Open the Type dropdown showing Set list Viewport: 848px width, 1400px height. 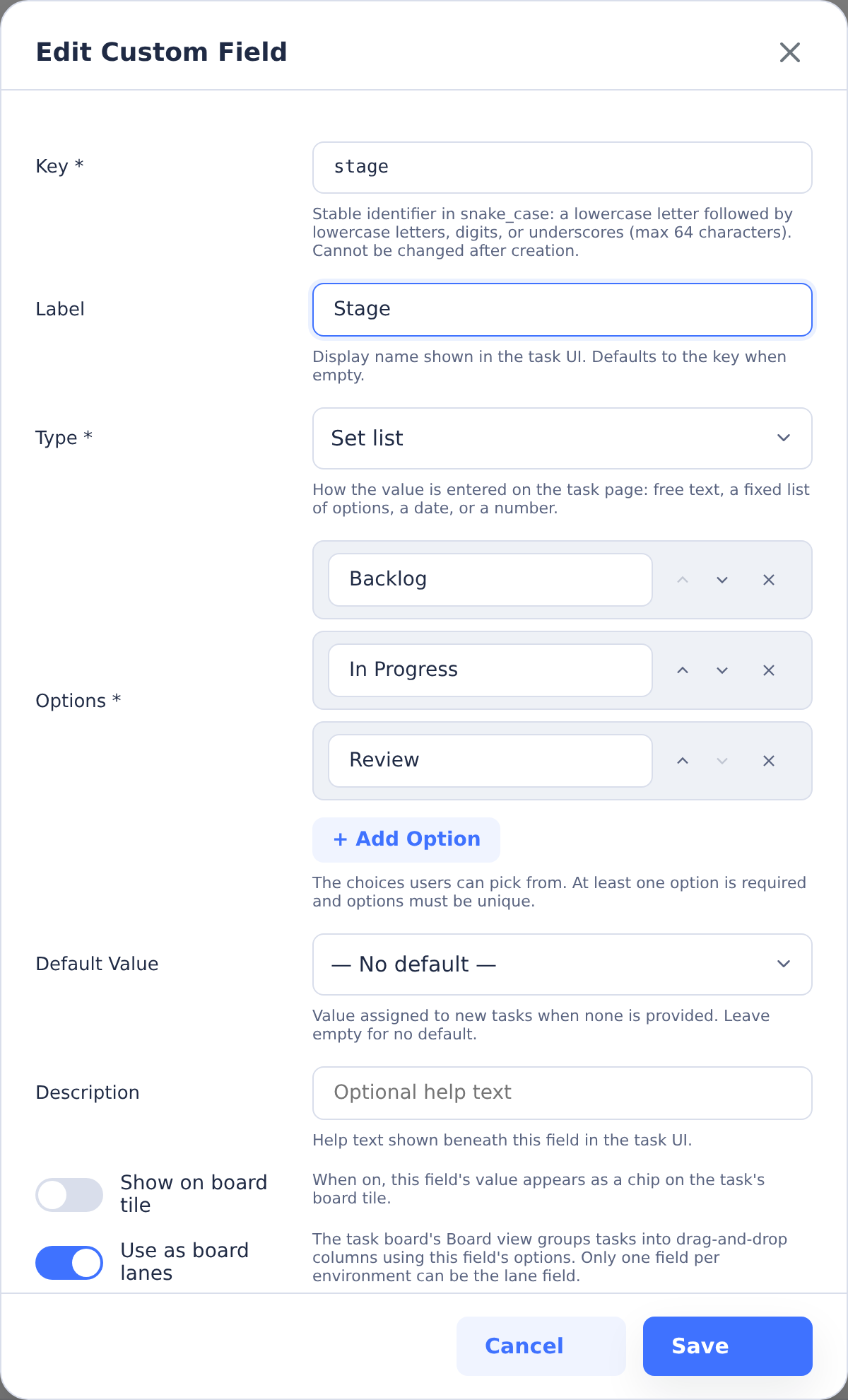click(x=563, y=438)
